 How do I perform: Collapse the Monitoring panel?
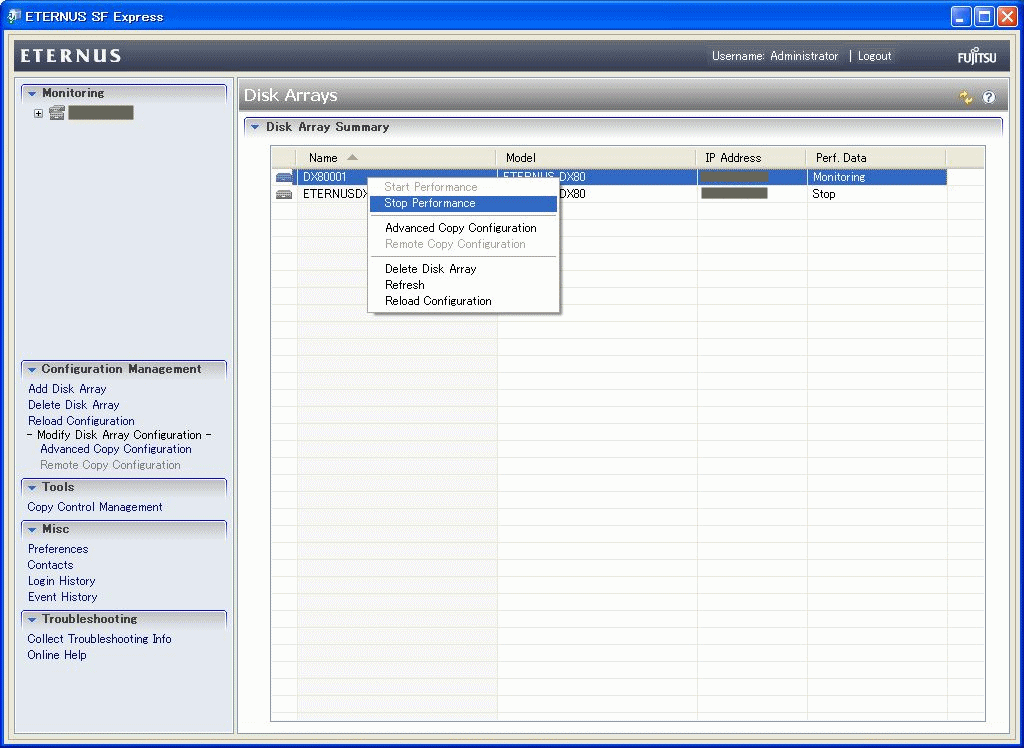coord(31,93)
